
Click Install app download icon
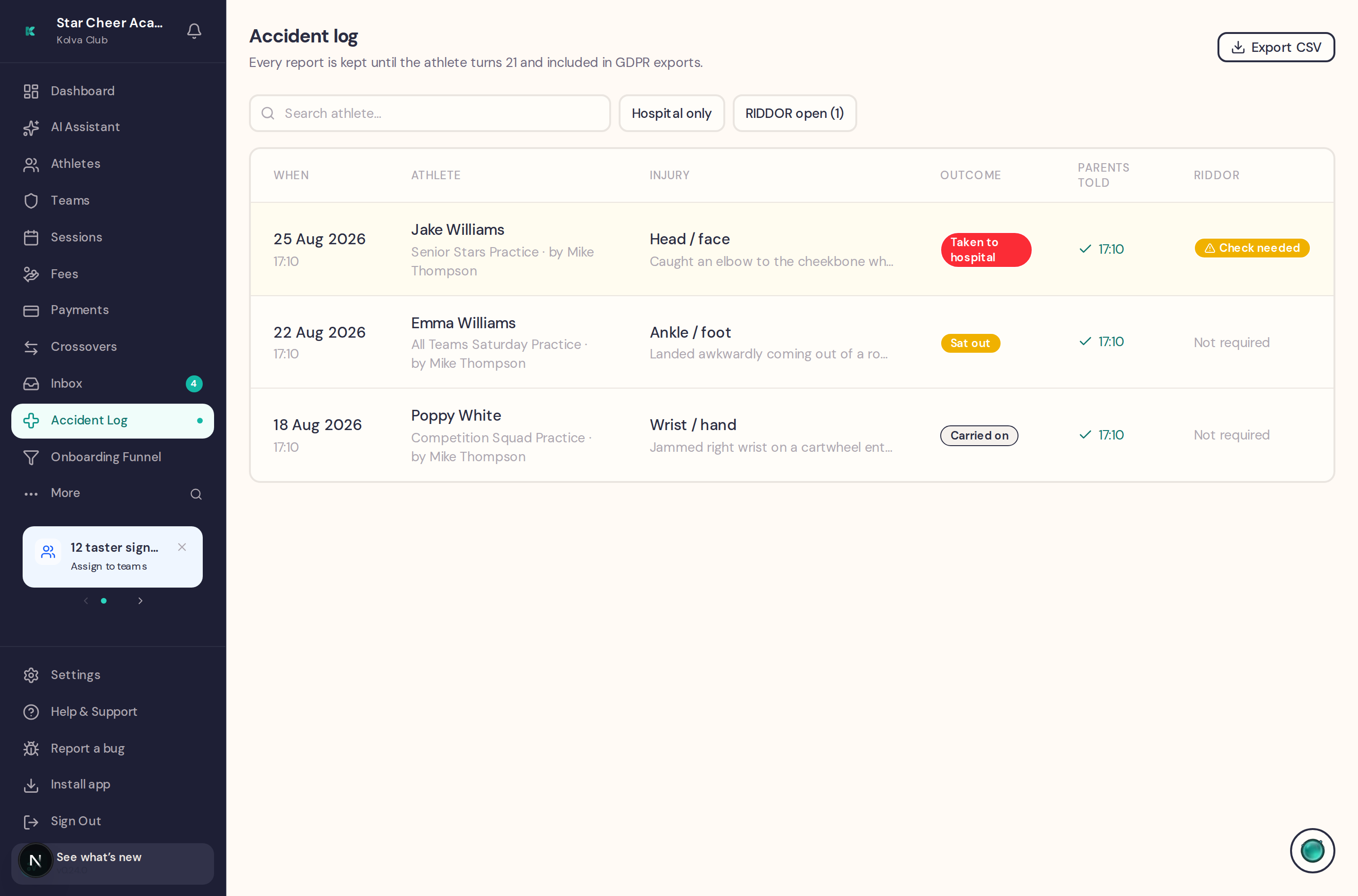pos(31,785)
